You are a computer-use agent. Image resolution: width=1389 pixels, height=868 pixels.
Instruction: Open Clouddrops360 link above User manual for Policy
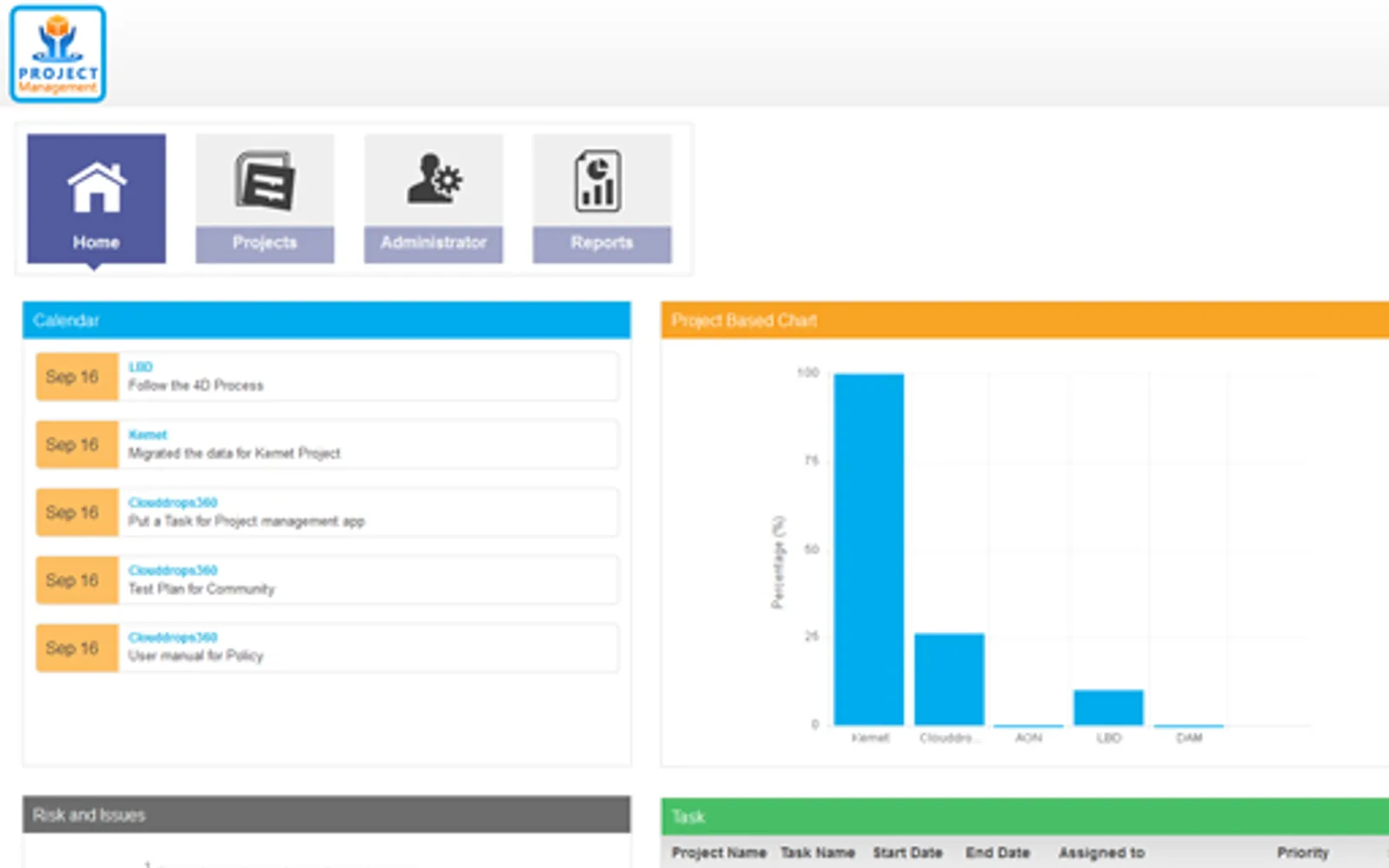point(173,637)
